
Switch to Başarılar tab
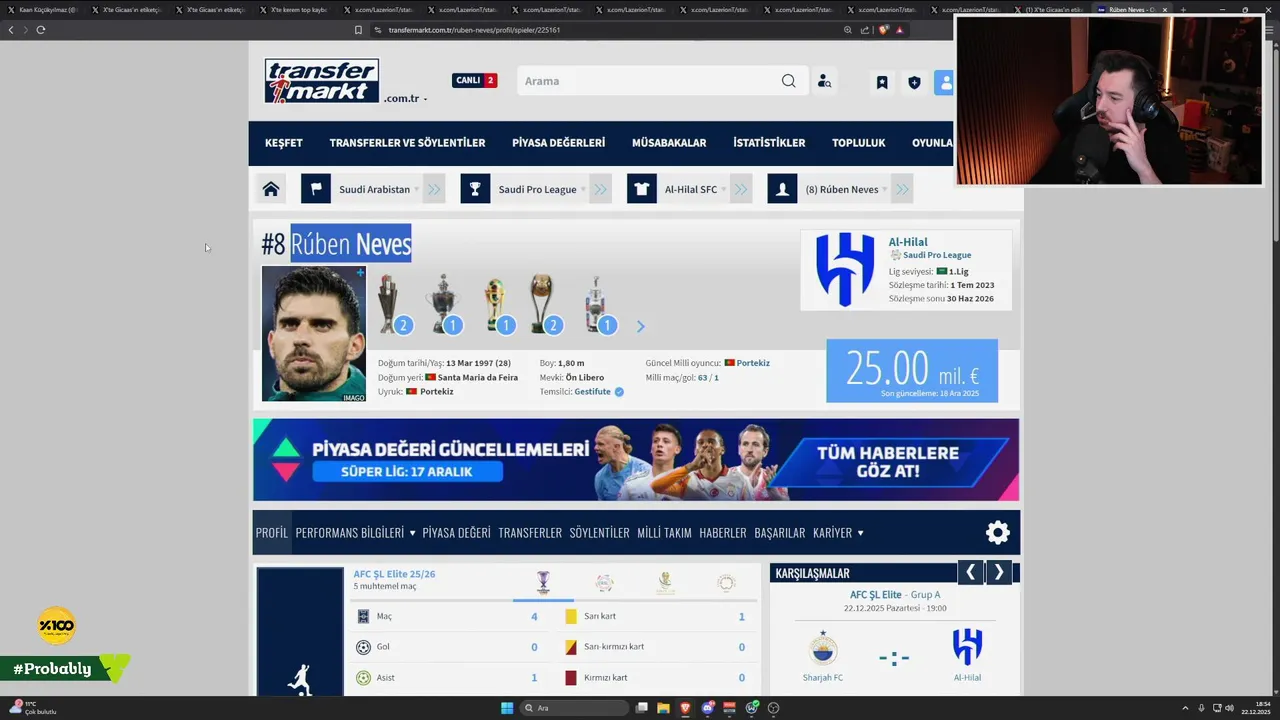point(780,533)
